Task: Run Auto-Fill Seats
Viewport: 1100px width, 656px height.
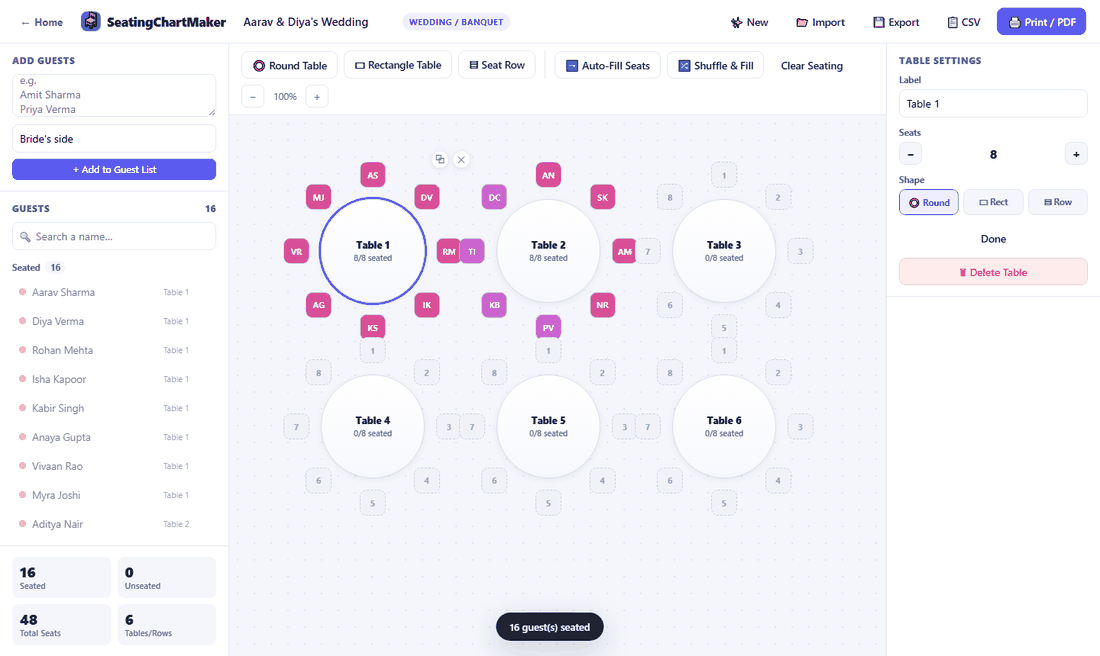Action: (x=608, y=65)
